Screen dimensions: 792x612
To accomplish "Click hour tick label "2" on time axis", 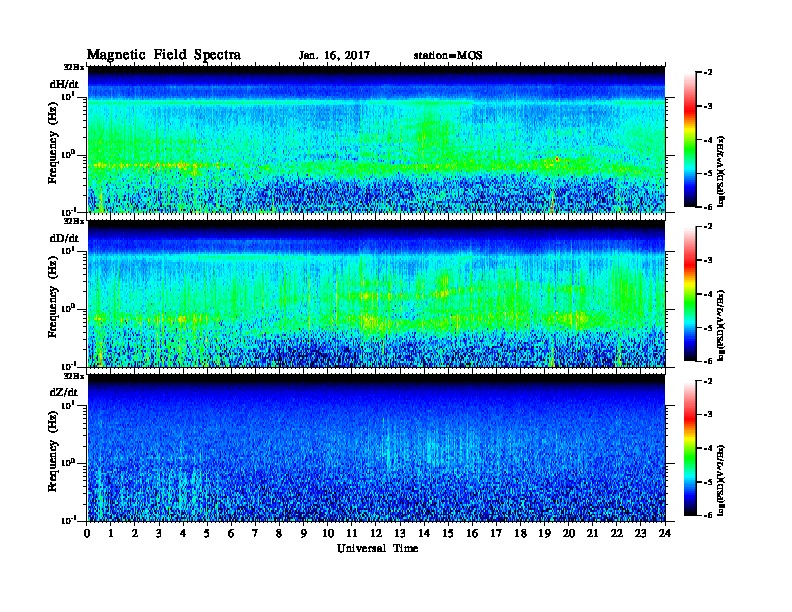I will 135,534.
